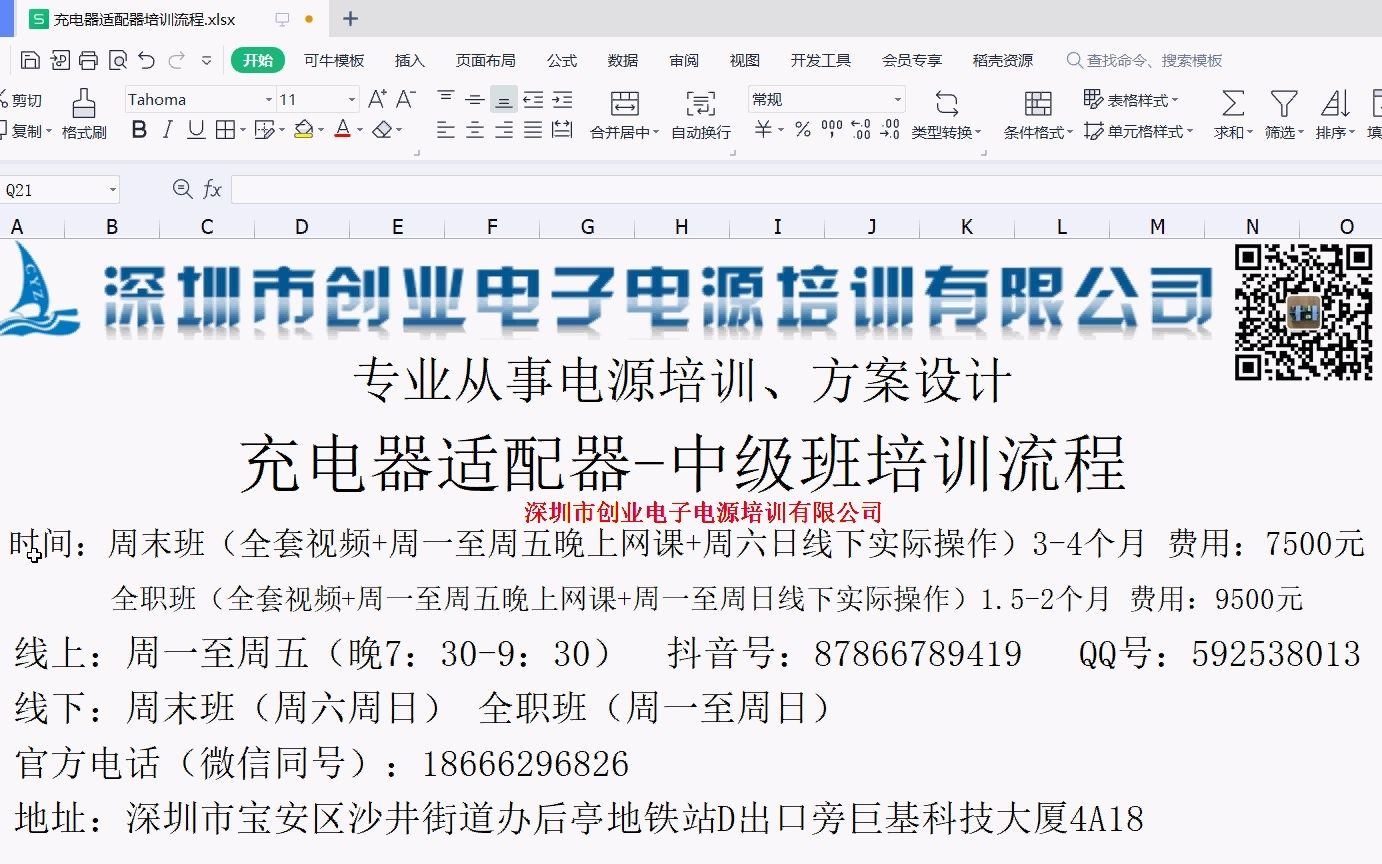The width and height of the screenshot is (1382, 864).
Task: Click Type Conversion (类型转换) button
Action: (x=946, y=114)
